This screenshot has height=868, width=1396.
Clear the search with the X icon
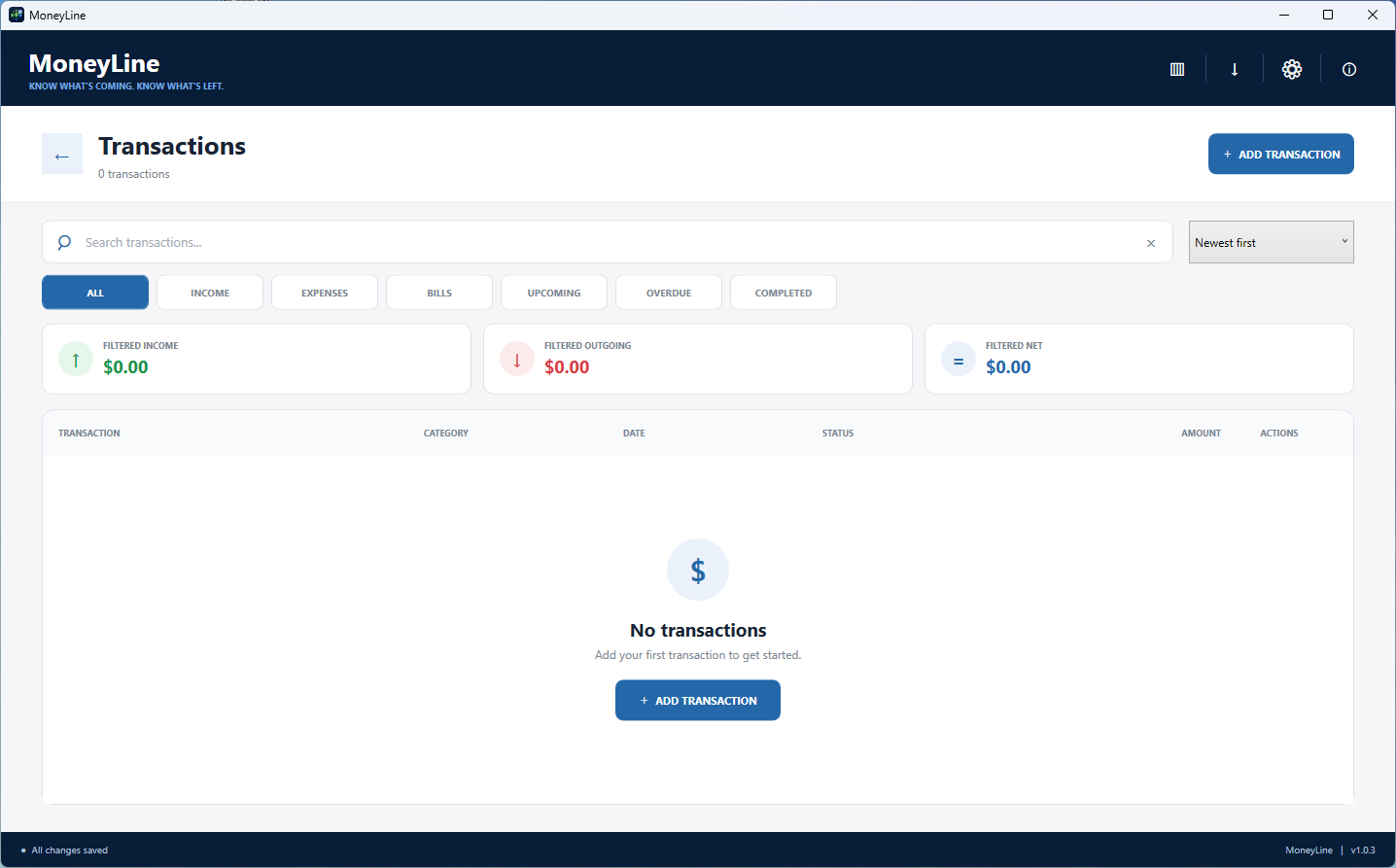(x=1151, y=243)
